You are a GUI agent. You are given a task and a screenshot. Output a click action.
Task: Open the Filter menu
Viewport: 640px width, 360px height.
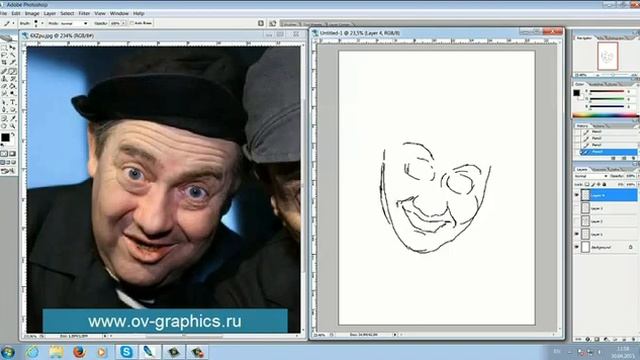coord(84,13)
